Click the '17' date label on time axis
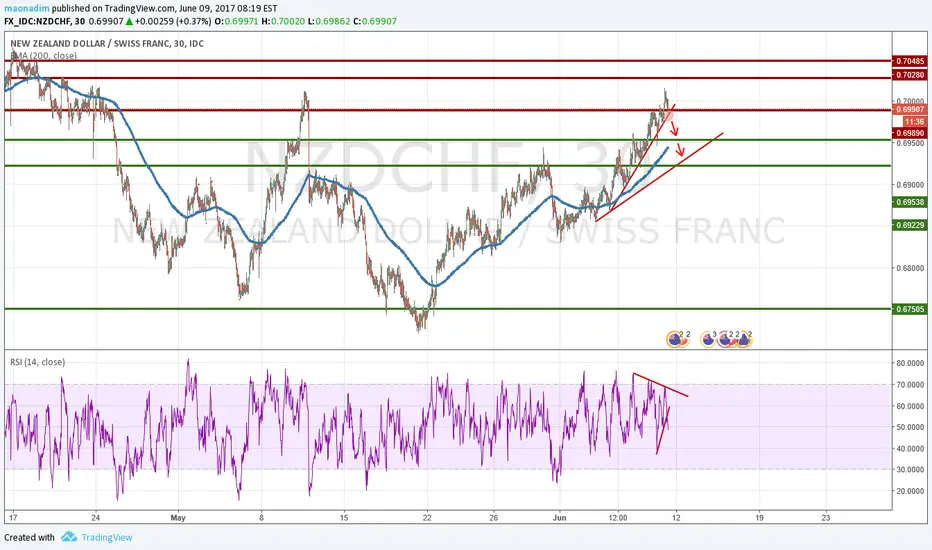Screen dimensions: 932x550 pos(13,518)
